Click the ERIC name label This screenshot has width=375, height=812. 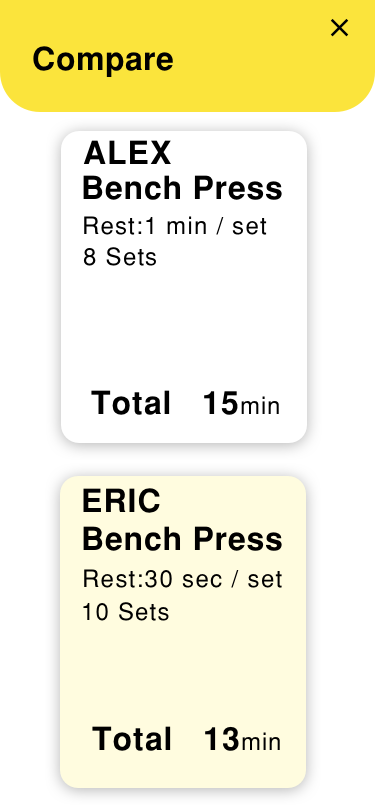(121, 501)
